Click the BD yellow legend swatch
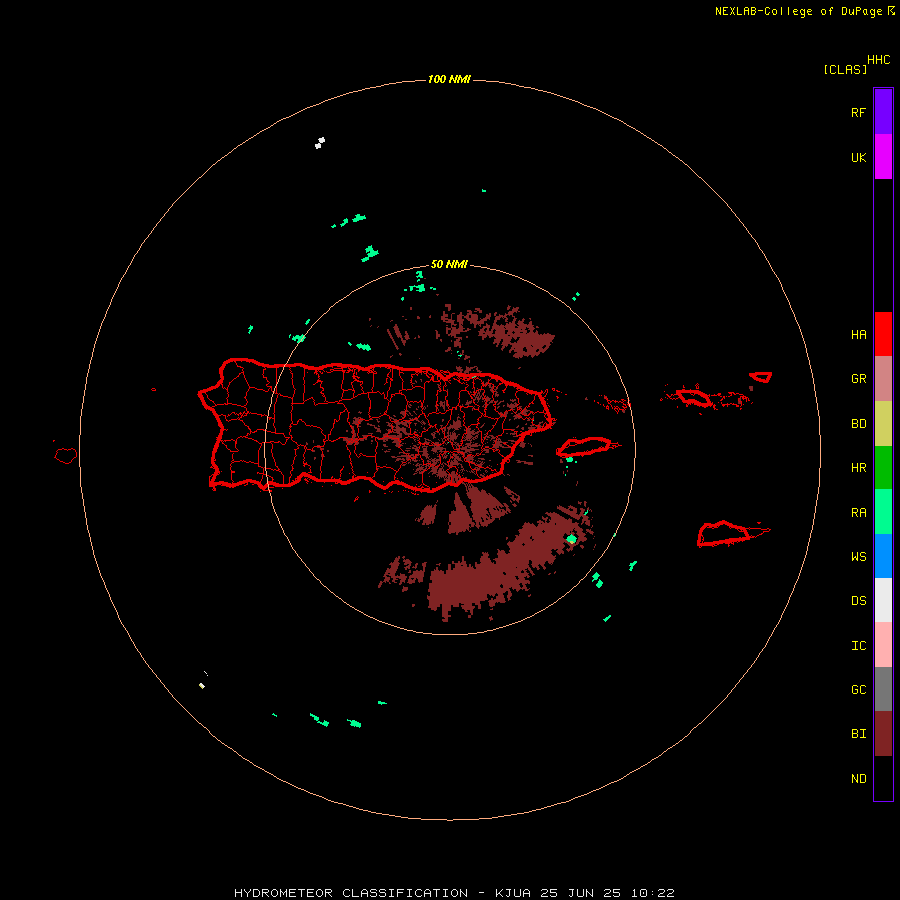The height and width of the screenshot is (900, 900). pyautogui.click(x=883, y=424)
